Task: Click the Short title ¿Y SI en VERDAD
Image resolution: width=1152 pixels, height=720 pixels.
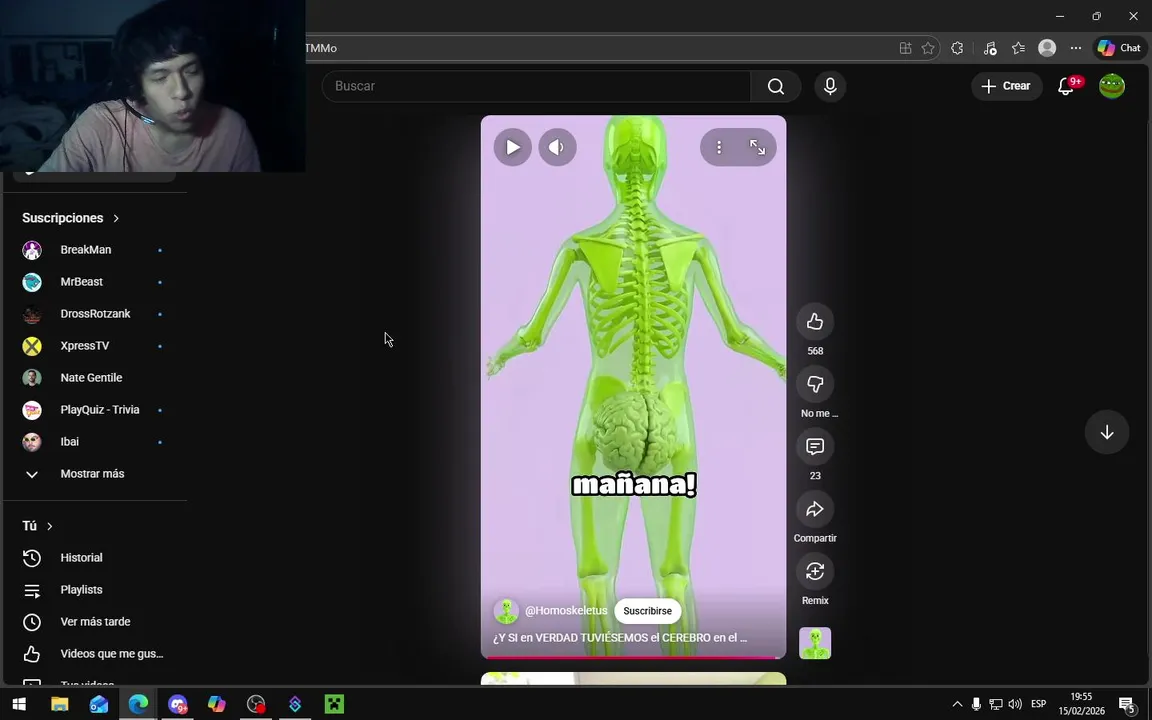Action: 620,638
